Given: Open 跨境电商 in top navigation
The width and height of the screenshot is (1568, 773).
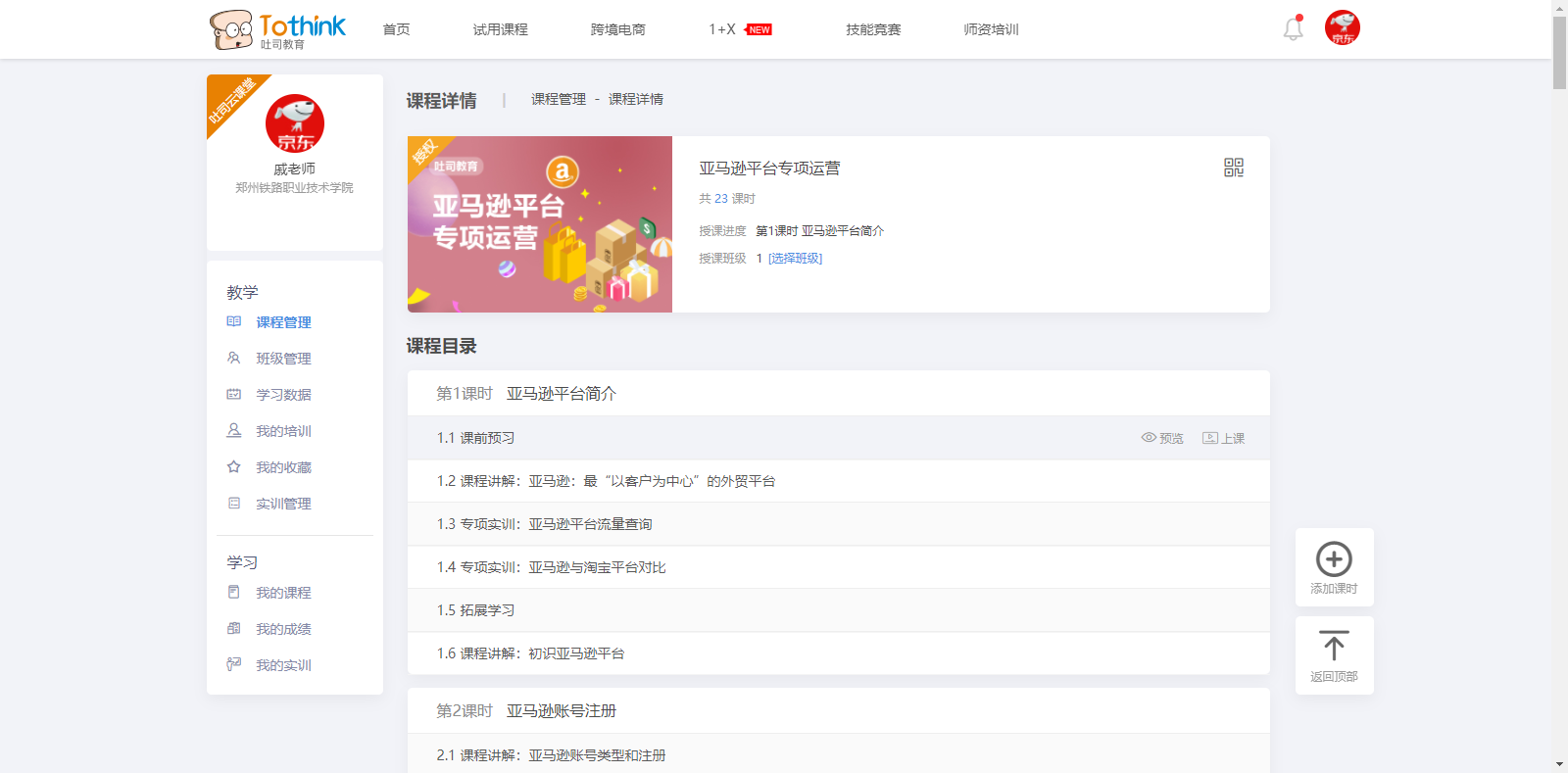Looking at the screenshot, I should click(x=618, y=29).
